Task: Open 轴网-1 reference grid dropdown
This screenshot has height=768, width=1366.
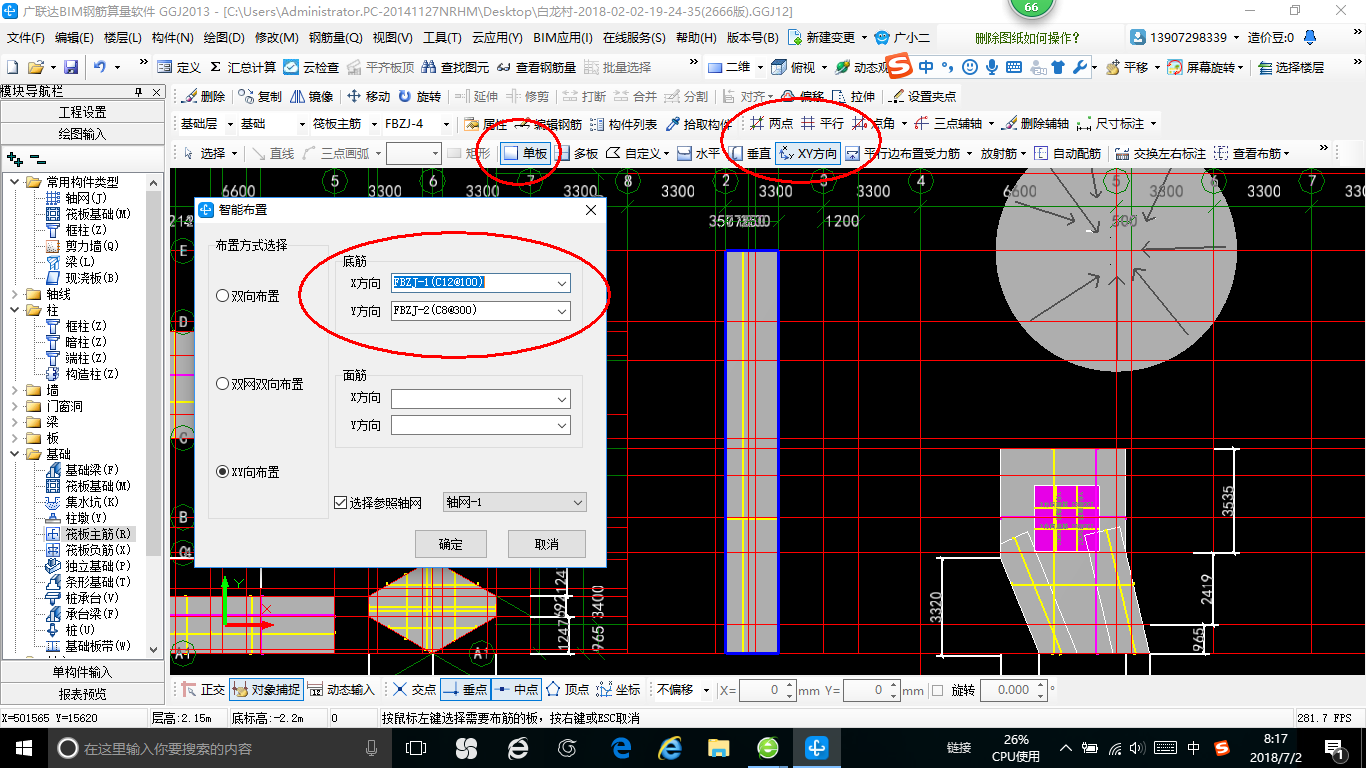Action: (x=514, y=502)
